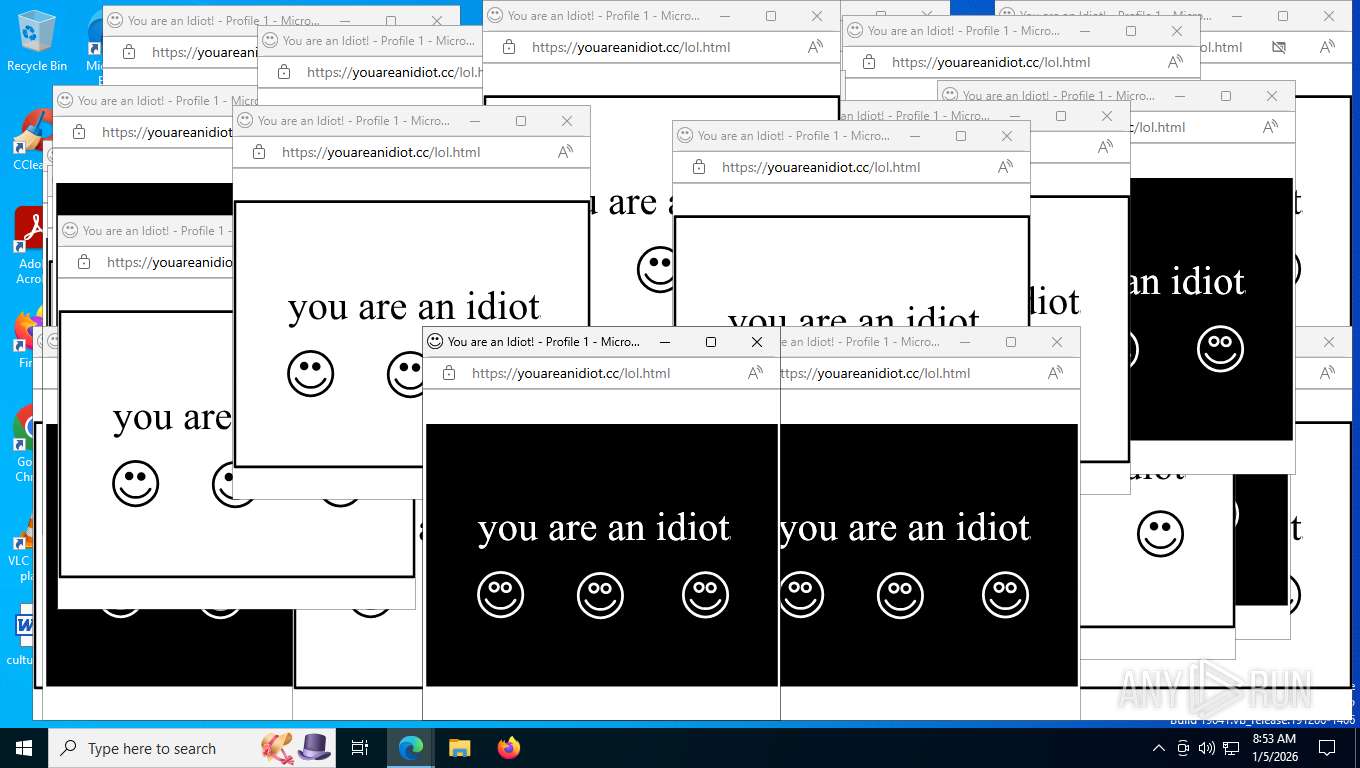Click the address bar URL in the active front window

coord(571,373)
